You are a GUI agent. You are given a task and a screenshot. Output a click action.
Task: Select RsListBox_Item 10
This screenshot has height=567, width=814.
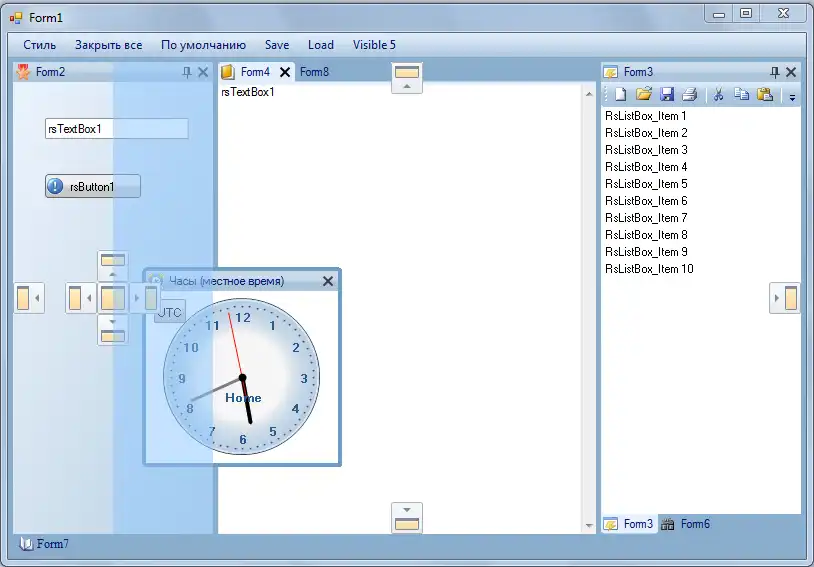701,269
